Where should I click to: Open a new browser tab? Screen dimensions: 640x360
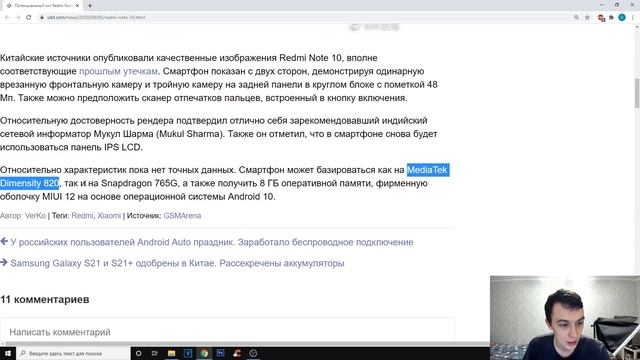tap(90, 6)
